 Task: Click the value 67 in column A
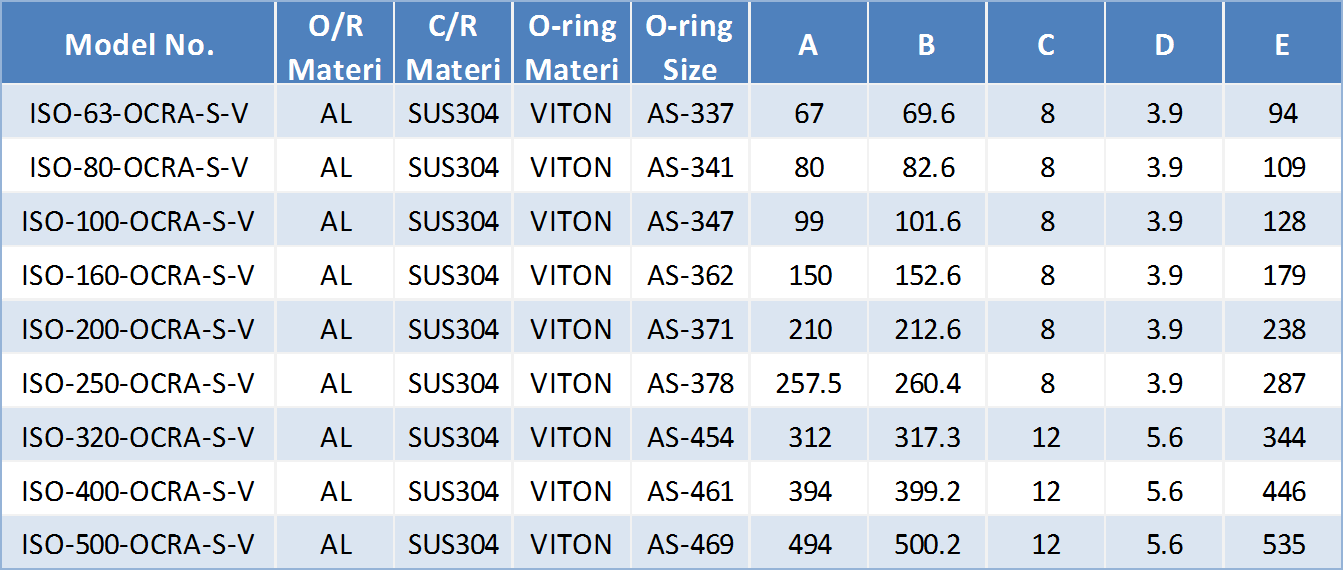(808, 112)
